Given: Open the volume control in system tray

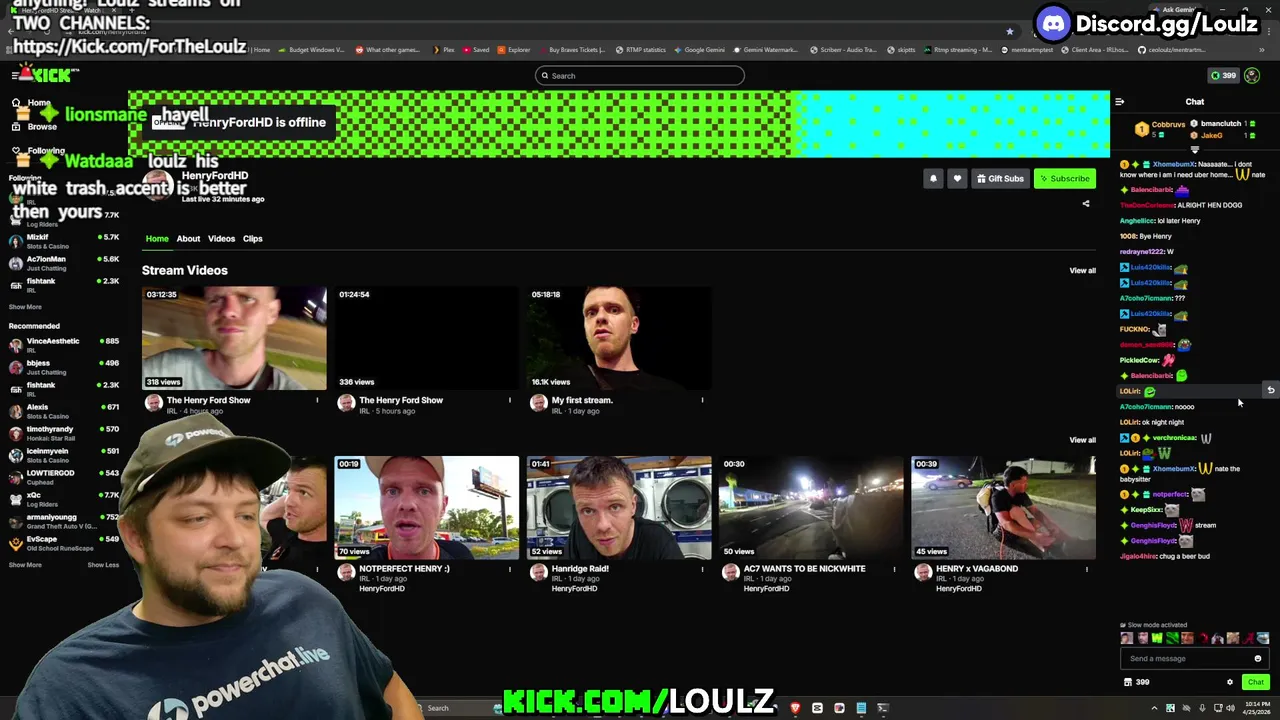Looking at the screenshot, I should point(1231,708).
